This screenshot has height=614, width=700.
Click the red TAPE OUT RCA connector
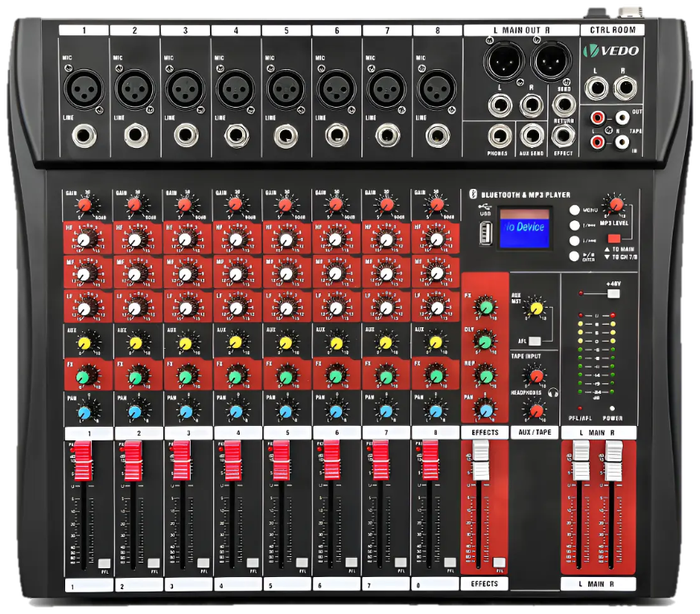(x=597, y=118)
